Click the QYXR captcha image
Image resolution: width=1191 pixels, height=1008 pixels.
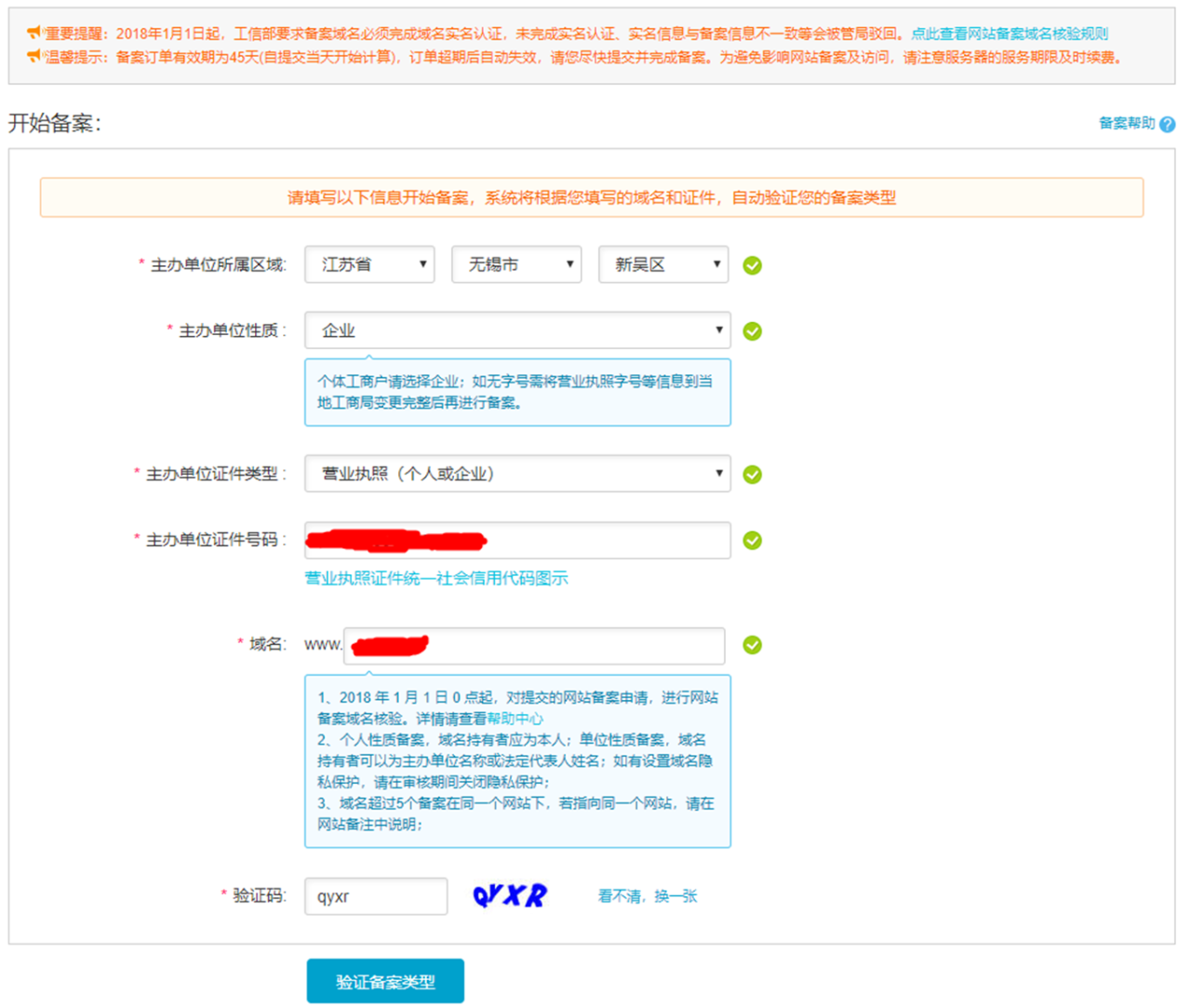coord(510,895)
